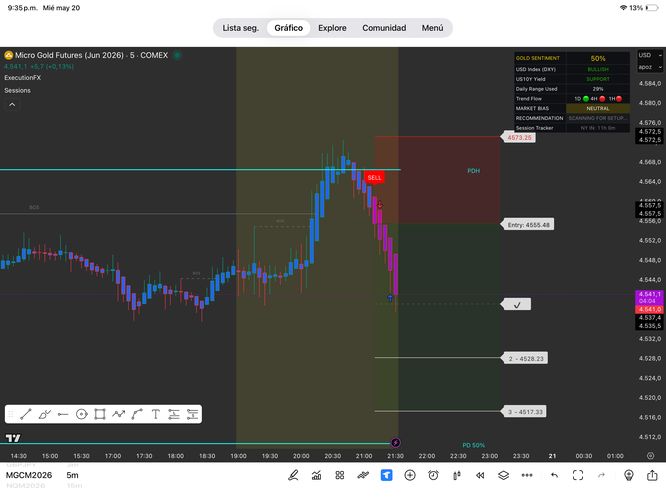Share the chart via share icon
Screen dimensions: 666x500
(x=652, y=475)
